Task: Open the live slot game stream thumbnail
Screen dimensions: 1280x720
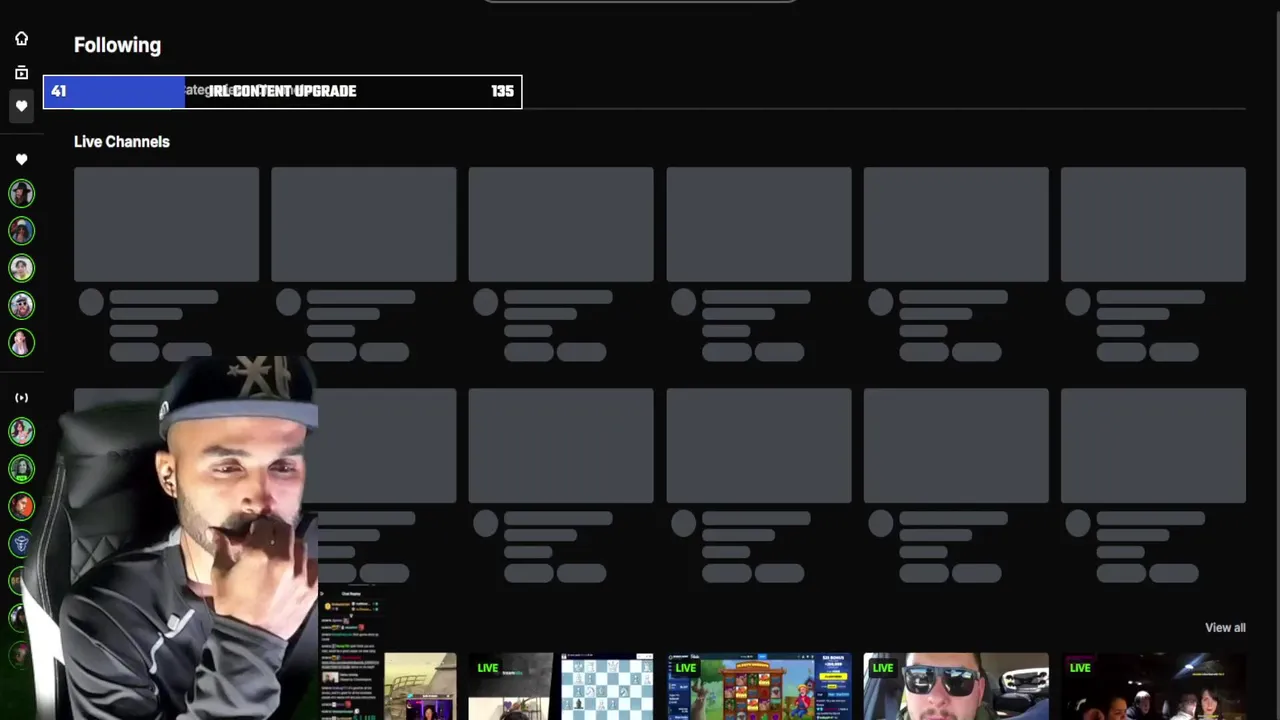Action: [759, 686]
